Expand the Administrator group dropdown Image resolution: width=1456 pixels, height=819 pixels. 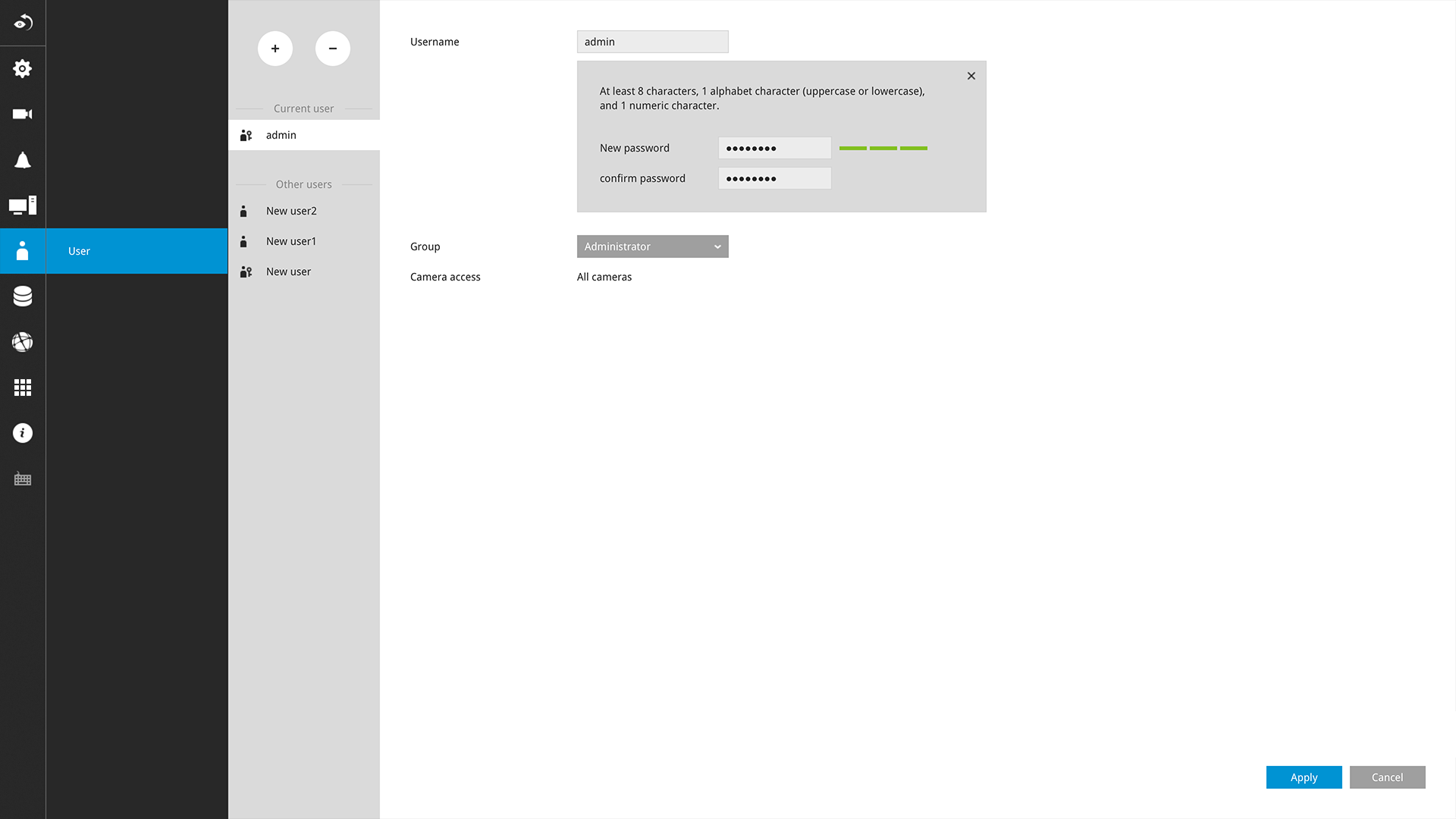click(x=652, y=246)
